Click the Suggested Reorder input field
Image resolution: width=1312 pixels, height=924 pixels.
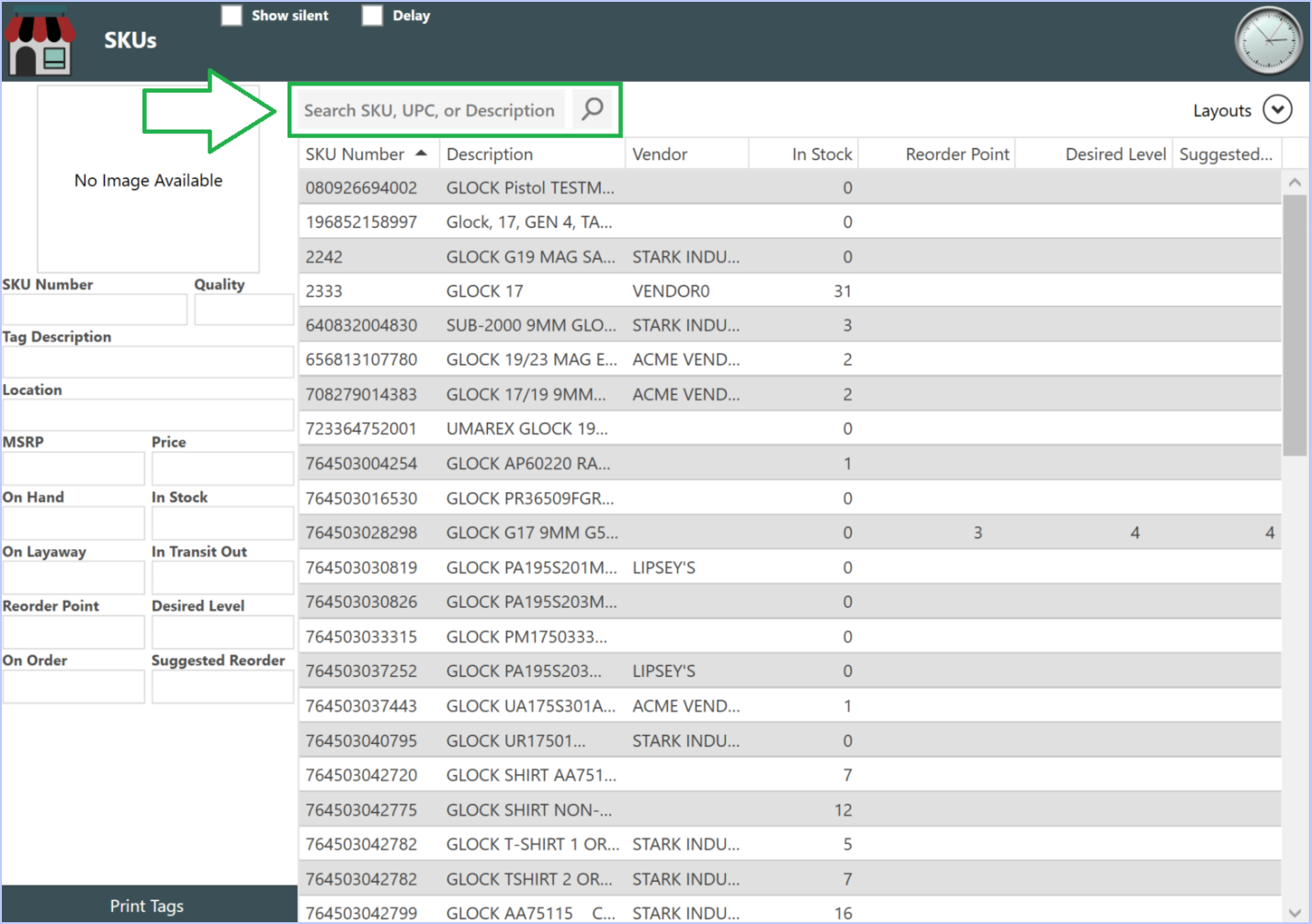pos(222,686)
